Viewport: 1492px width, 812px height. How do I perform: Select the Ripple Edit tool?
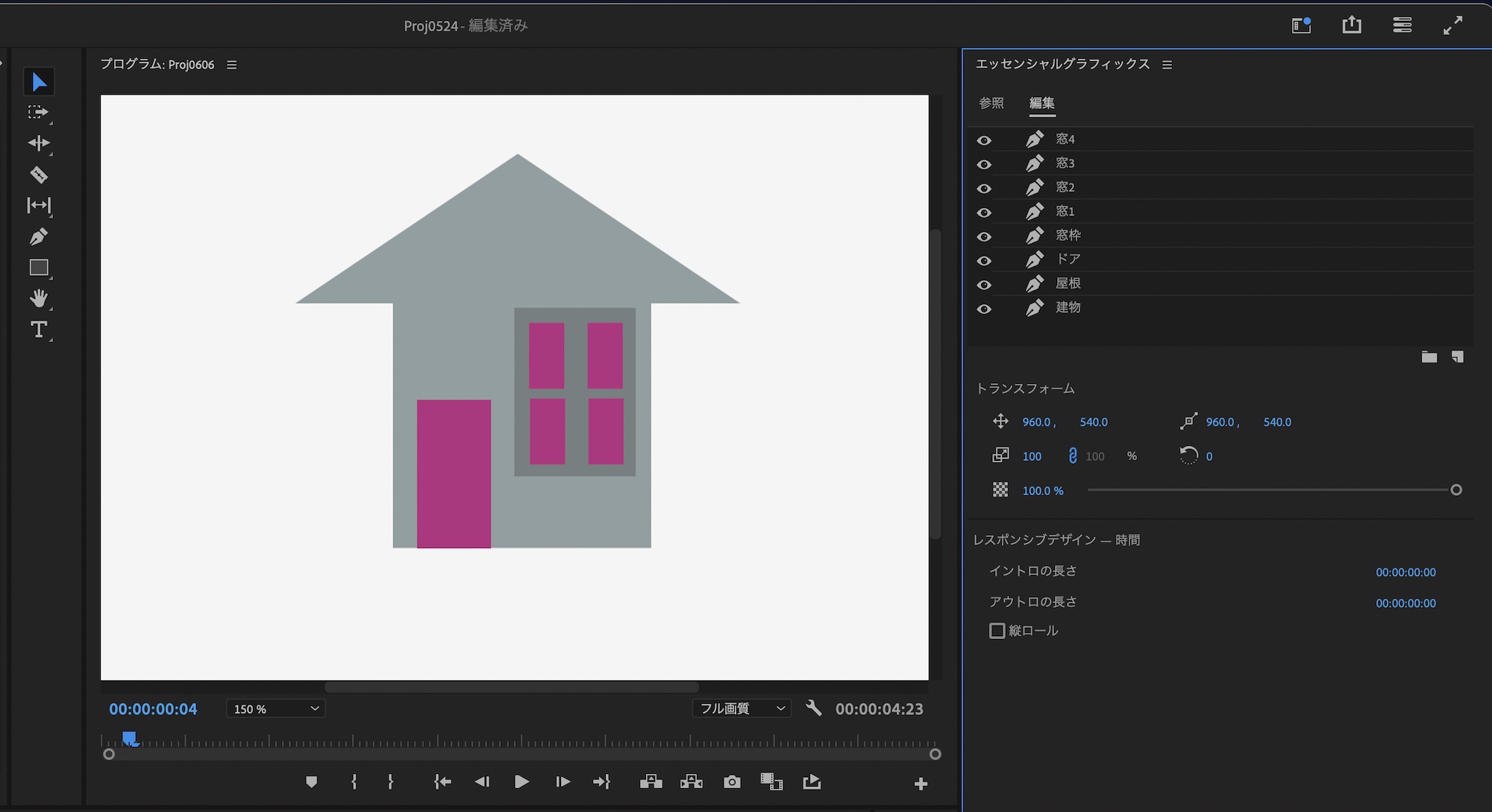pyautogui.click(x=39, y=143)
